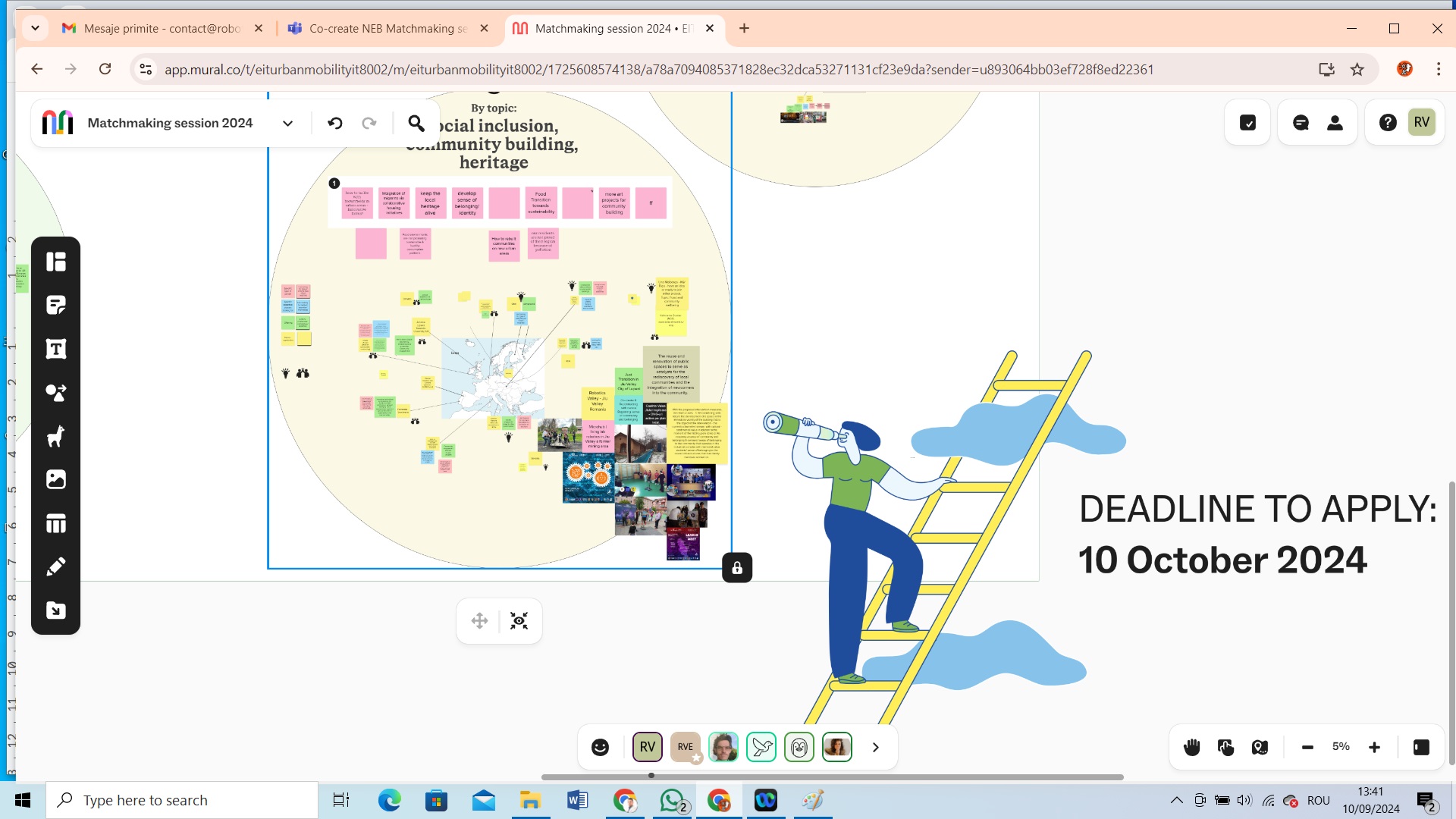This screenshot has width=1456, height=819.
Task: Open Chrome tab search dropdown arrow
Action: (35, 28)
